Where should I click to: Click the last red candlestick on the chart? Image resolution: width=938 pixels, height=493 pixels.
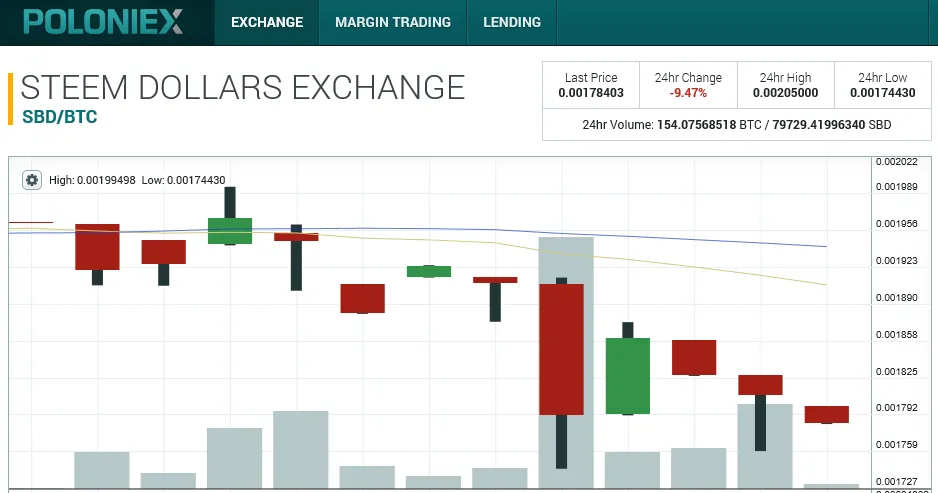point(827,414)
